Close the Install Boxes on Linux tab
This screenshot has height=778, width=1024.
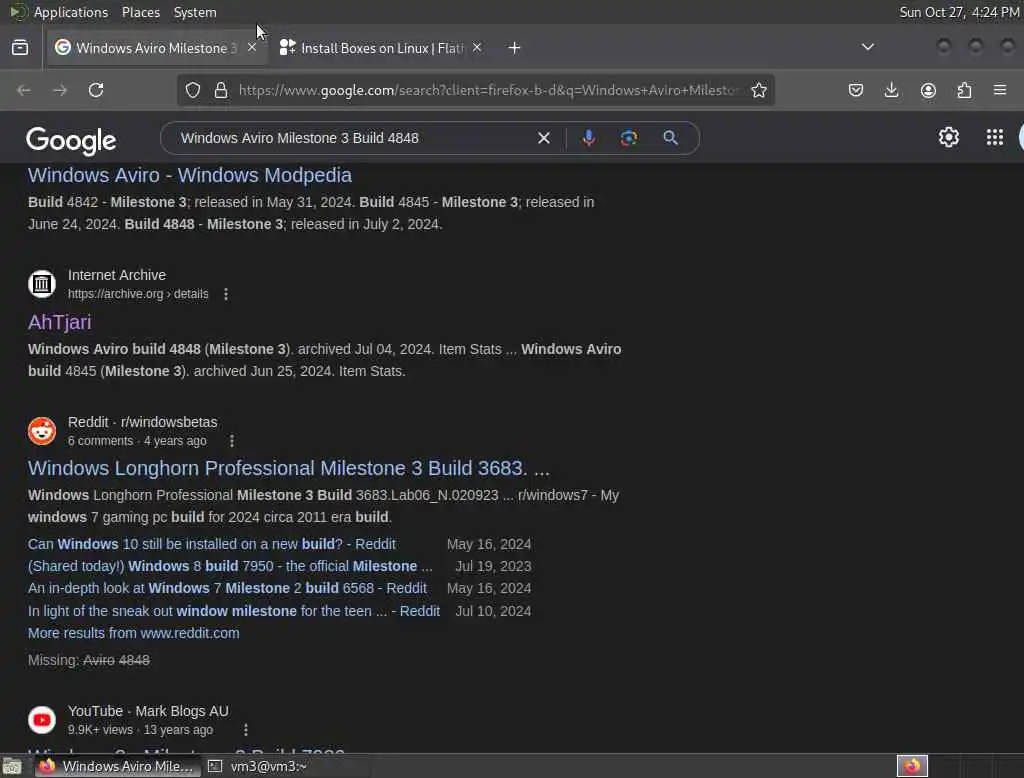pos(477,47)
